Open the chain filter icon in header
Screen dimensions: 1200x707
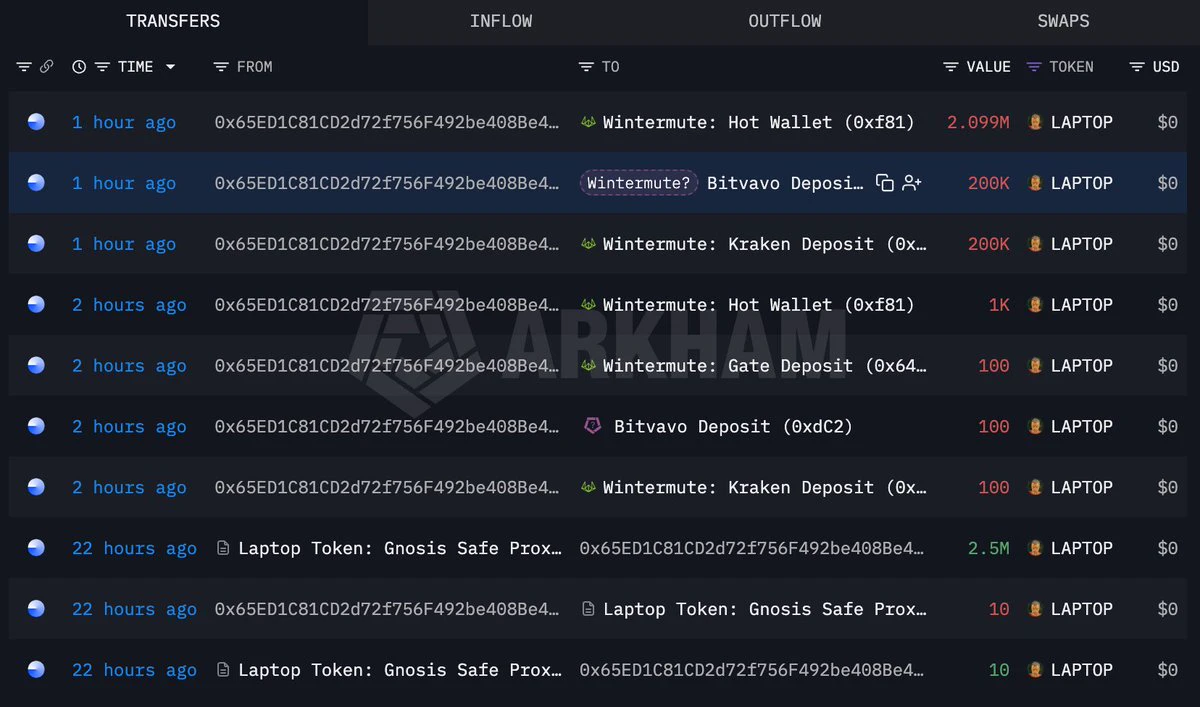24,67
